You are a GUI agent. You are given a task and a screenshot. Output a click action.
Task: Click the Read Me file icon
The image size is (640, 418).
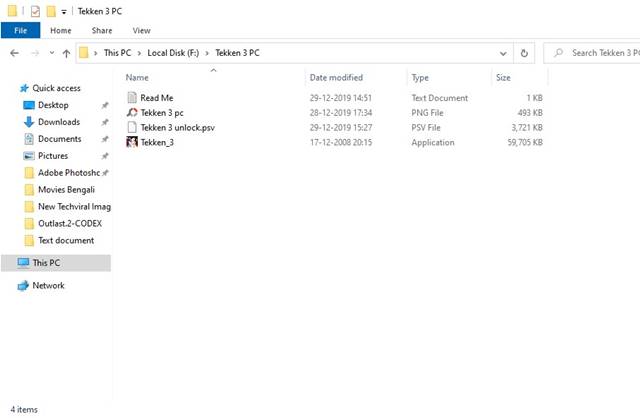(132, 98)
